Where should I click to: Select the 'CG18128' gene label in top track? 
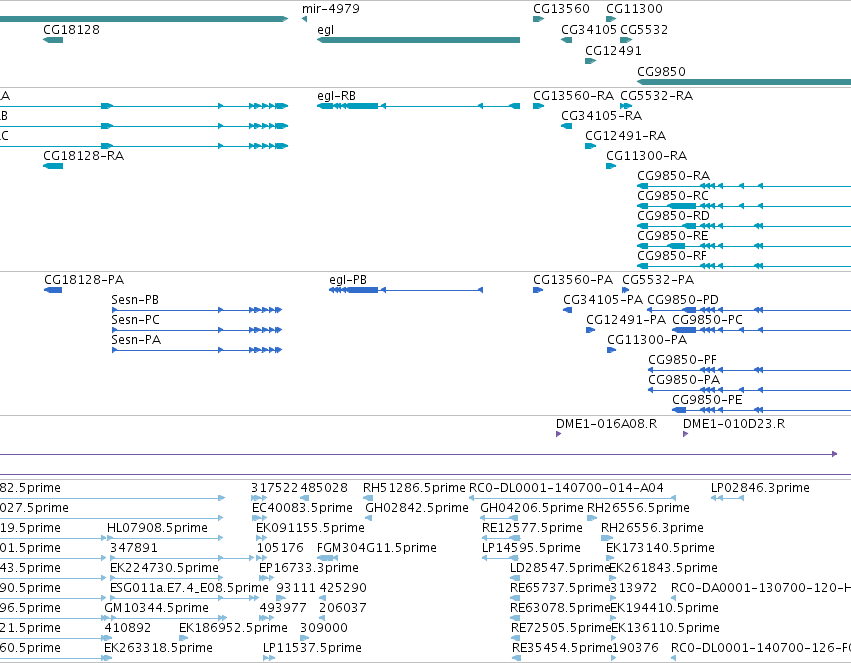click(72, 30)
